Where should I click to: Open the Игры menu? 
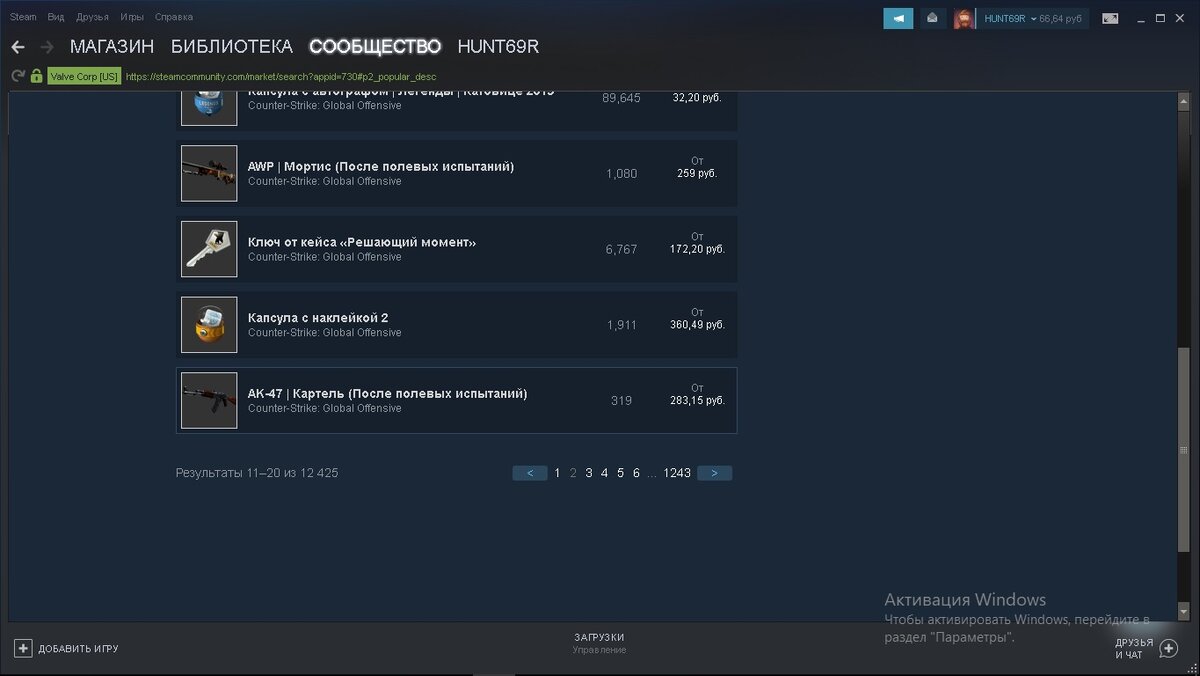pyautogui.click(x=132, y=17)
